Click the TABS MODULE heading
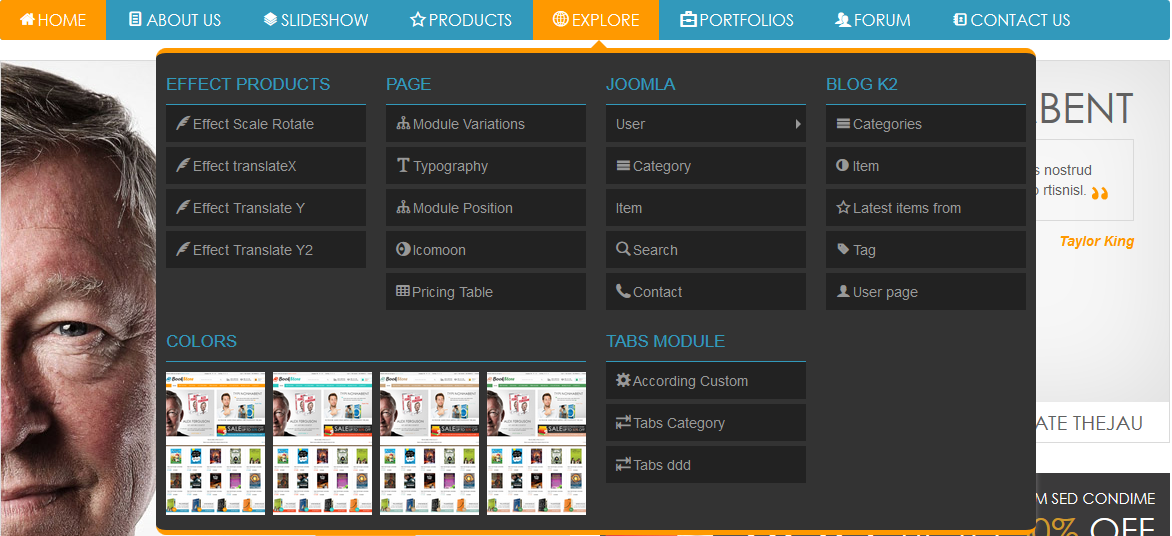Viewport: 1172px width, 536px height. pos(665,342)
